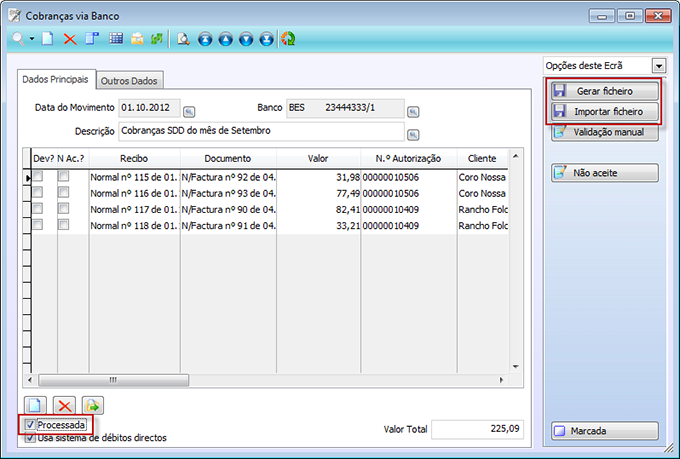Create a new record with blank page icon
Viewport: 680px width, 459px height.
(47, 39)
